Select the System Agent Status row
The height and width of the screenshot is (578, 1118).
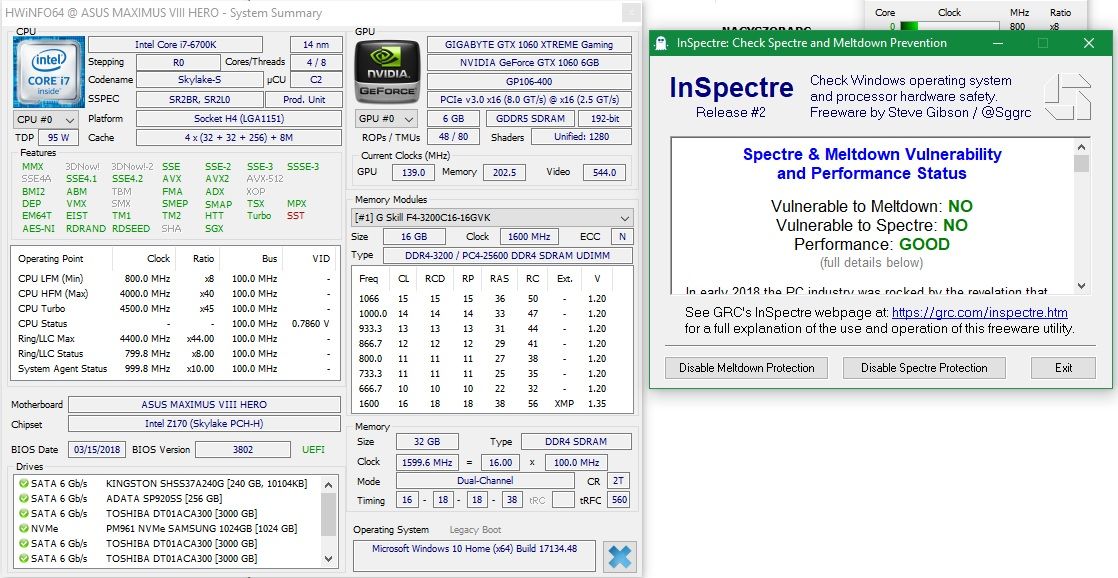(x=175, y=368)
